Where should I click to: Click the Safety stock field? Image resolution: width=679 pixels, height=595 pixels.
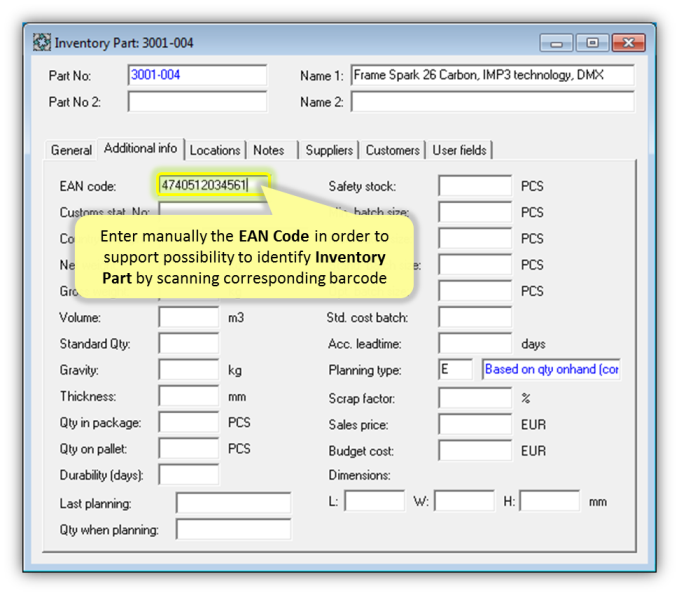pyautogui.click(x=475, y=186)
